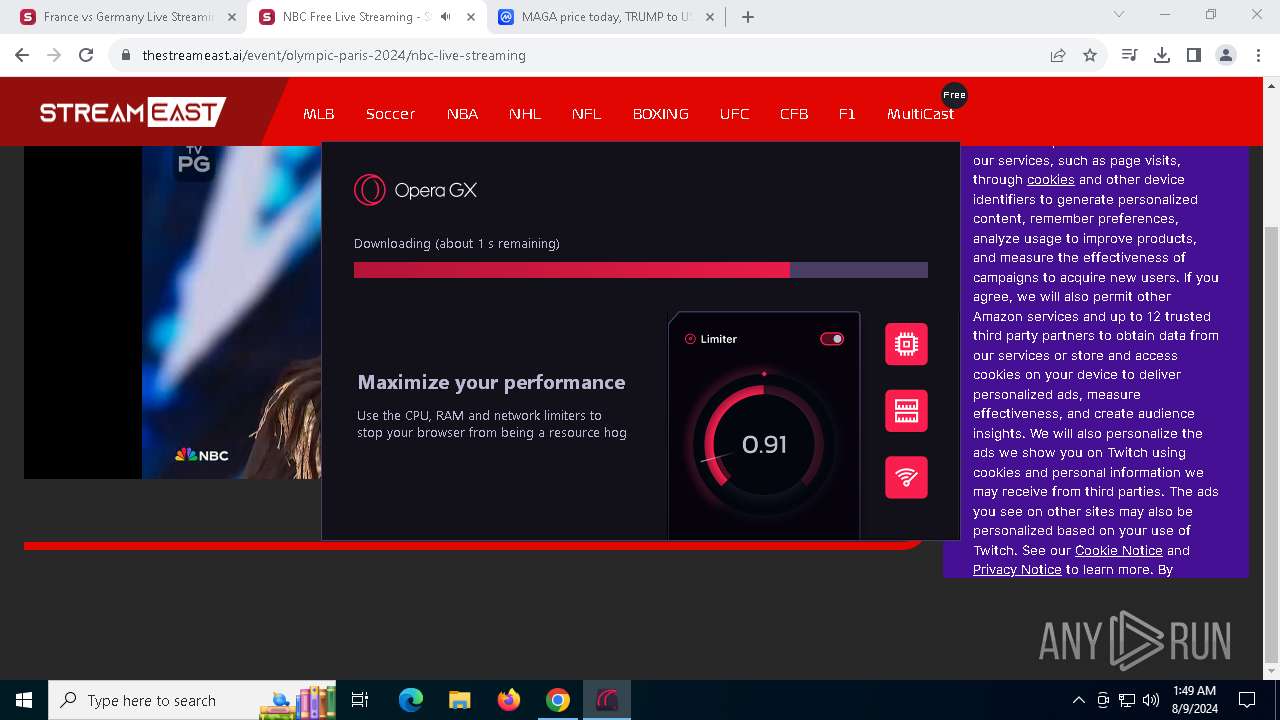The height and width of the screenshot is (720, 1280).
Task: Bookmark this page with star icon
Action: pyautogui.click(x=1090, y=55)
